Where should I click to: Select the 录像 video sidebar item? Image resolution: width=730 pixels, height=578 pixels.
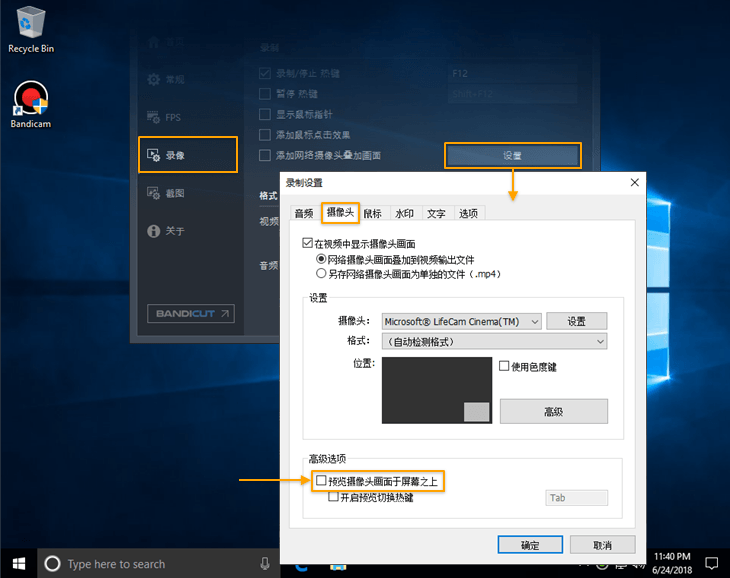pos(188,155)
